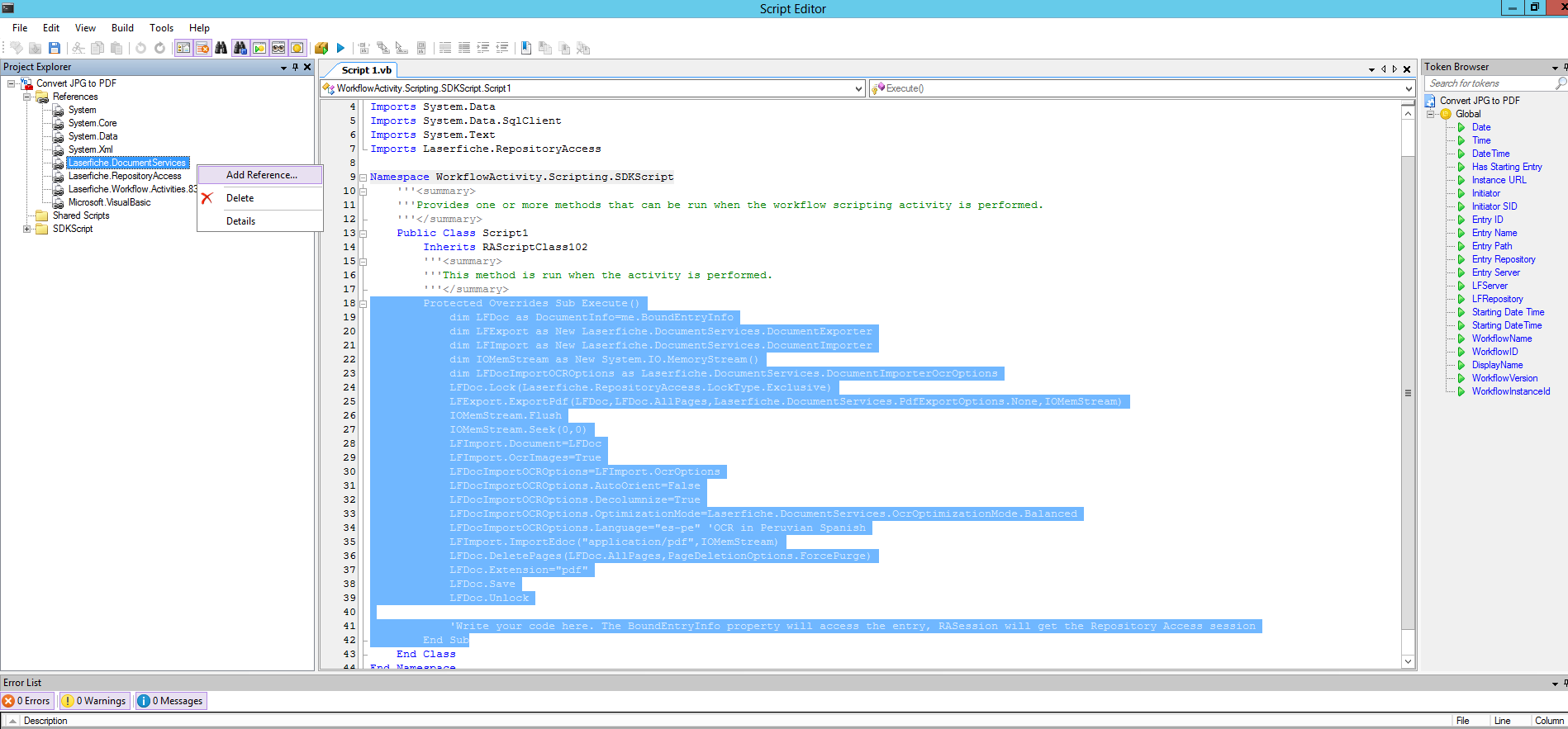This screenshot has height=729, width=1568.
Task: Choose Delete from context menu
Action: (240, 198)
